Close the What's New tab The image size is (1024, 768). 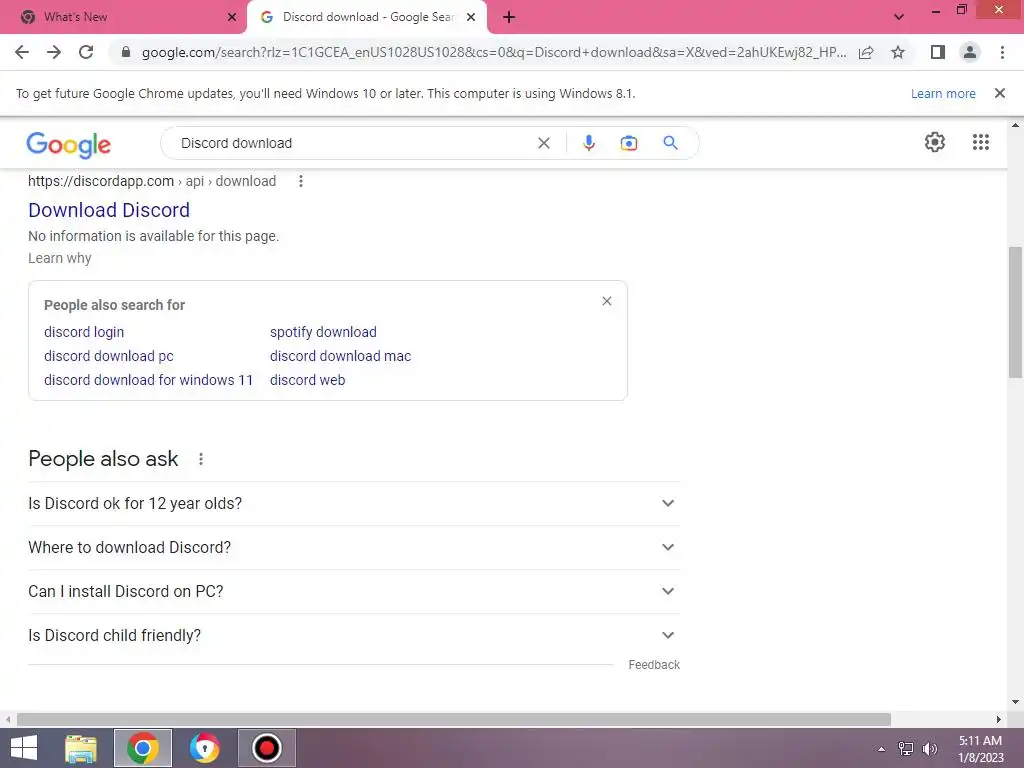[x=232, y=17]
